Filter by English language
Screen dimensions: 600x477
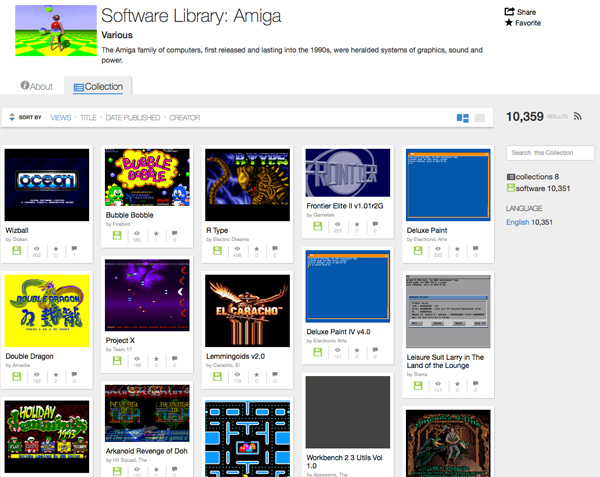(517, 222)
